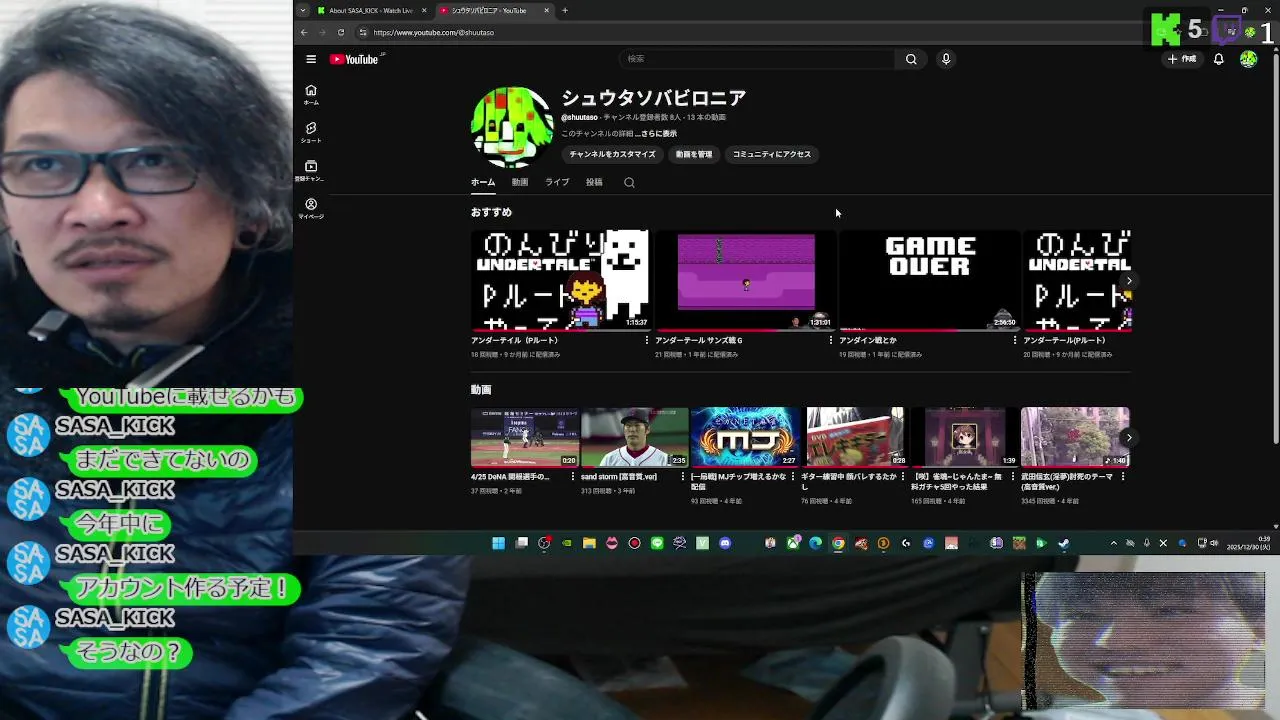This screenshot has width=1280, height=720.
Task: Open the ギター練習中 video thumbnail
Action: [855, 437]
